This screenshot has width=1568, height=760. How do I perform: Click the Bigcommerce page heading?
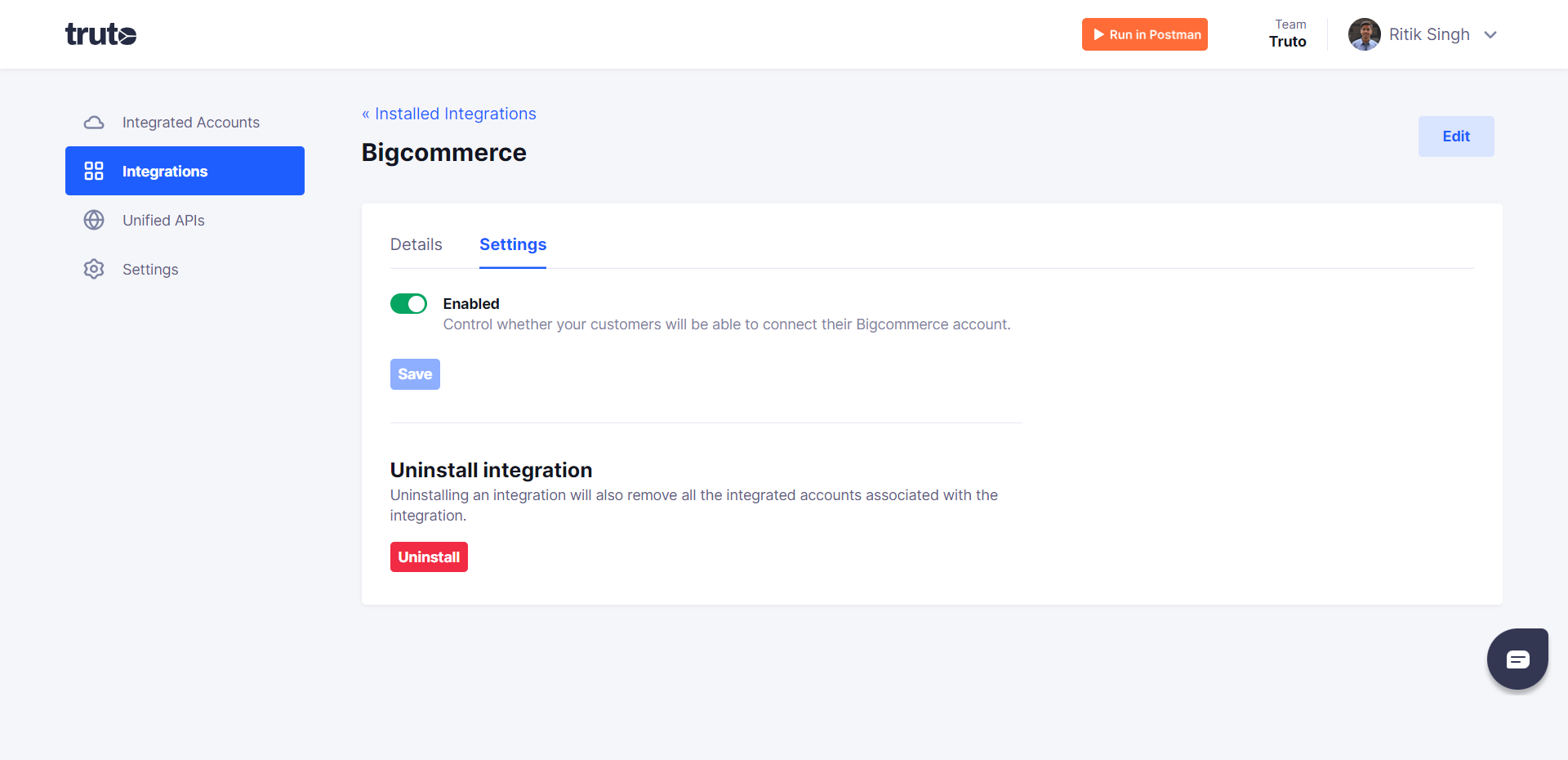[444, 153]
